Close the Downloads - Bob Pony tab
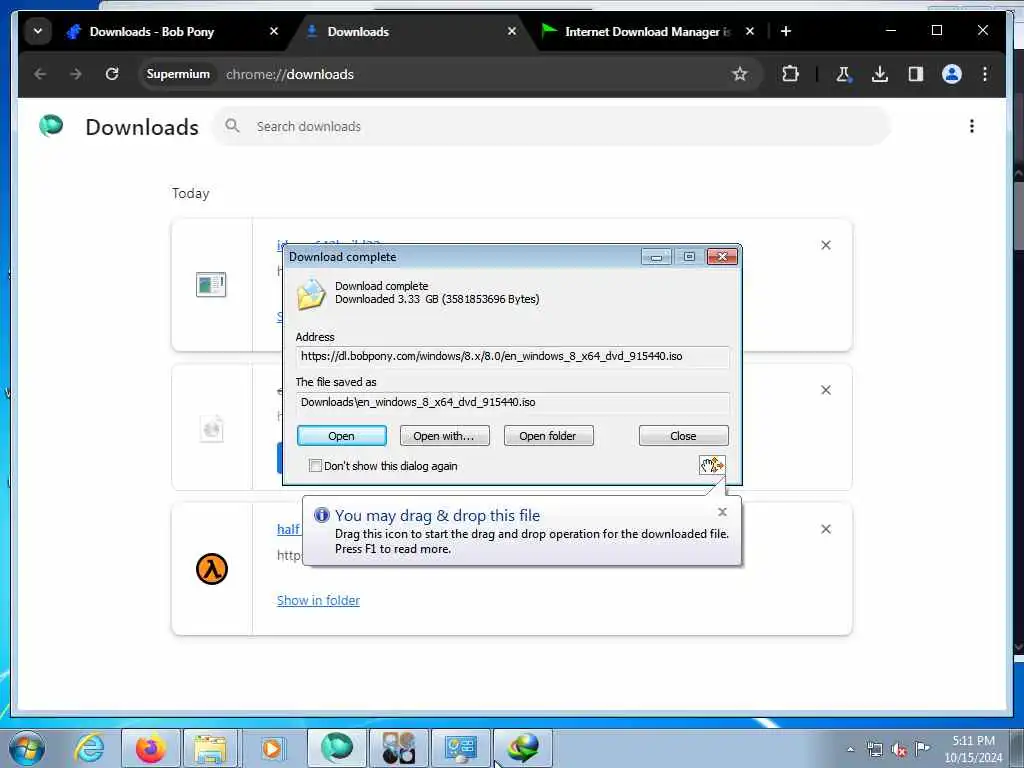This screenshot has width=1024, height=768. pos(274,31)
